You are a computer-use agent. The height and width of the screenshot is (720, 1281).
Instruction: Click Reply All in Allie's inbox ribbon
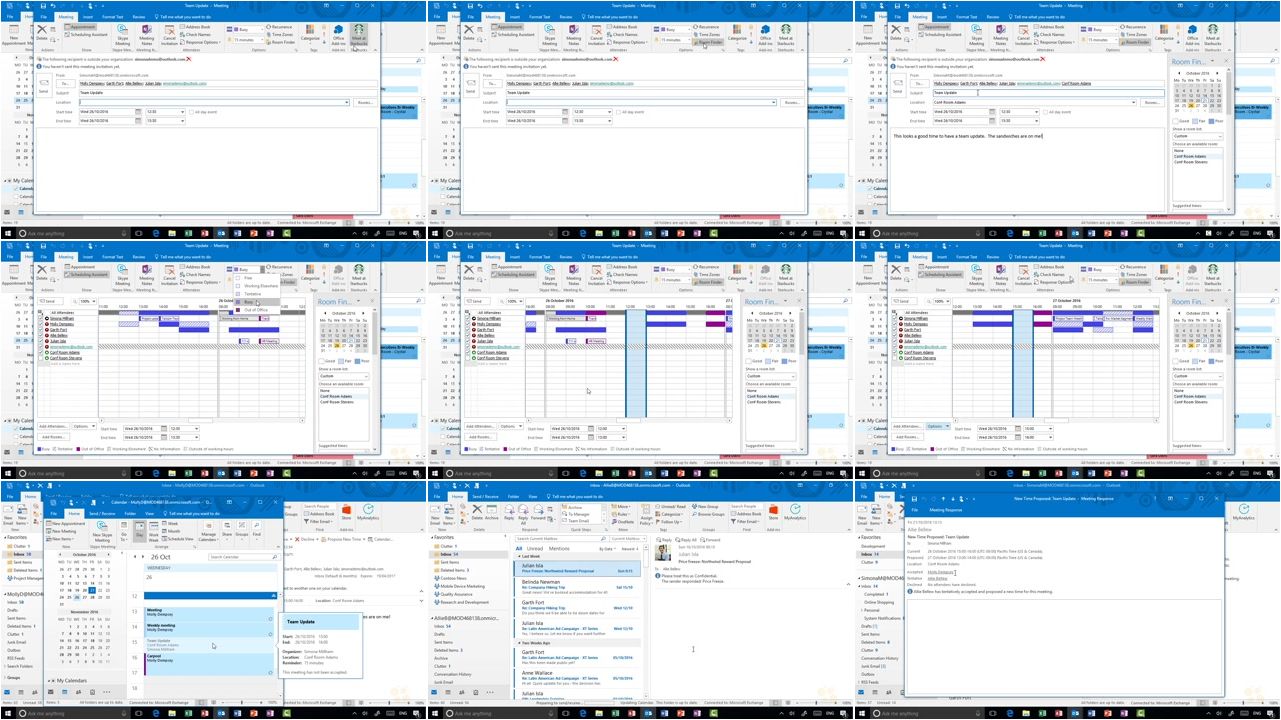[x=523, y=513]
